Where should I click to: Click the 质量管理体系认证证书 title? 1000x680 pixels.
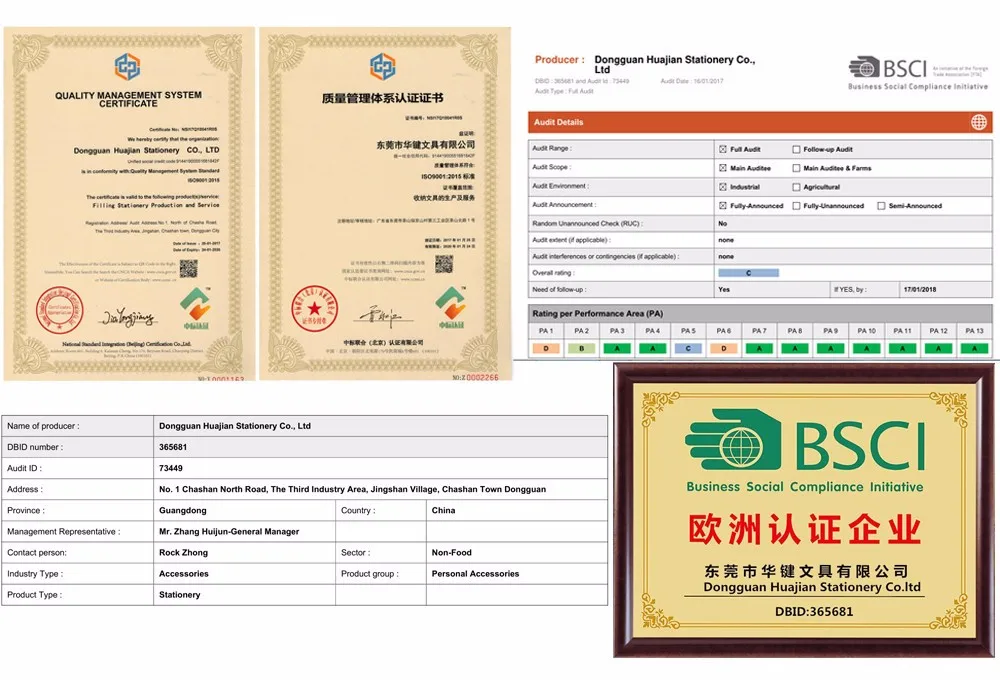click(382, 98)
